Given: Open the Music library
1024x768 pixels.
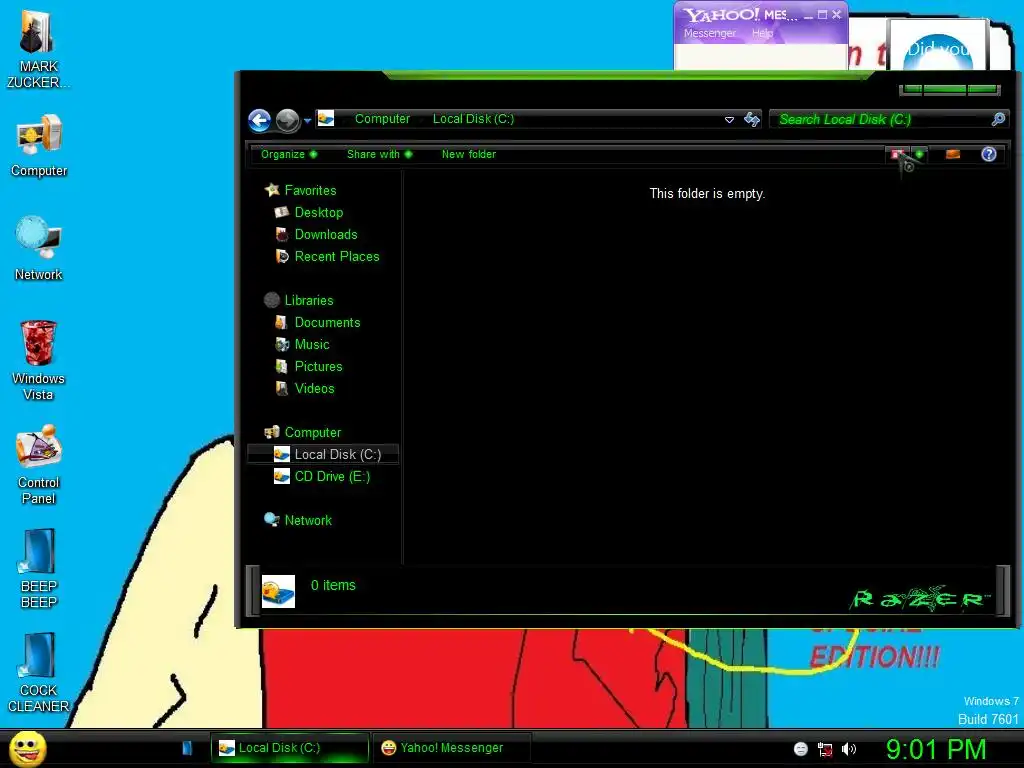Looking at the screenshot, I should click(312, 345).
